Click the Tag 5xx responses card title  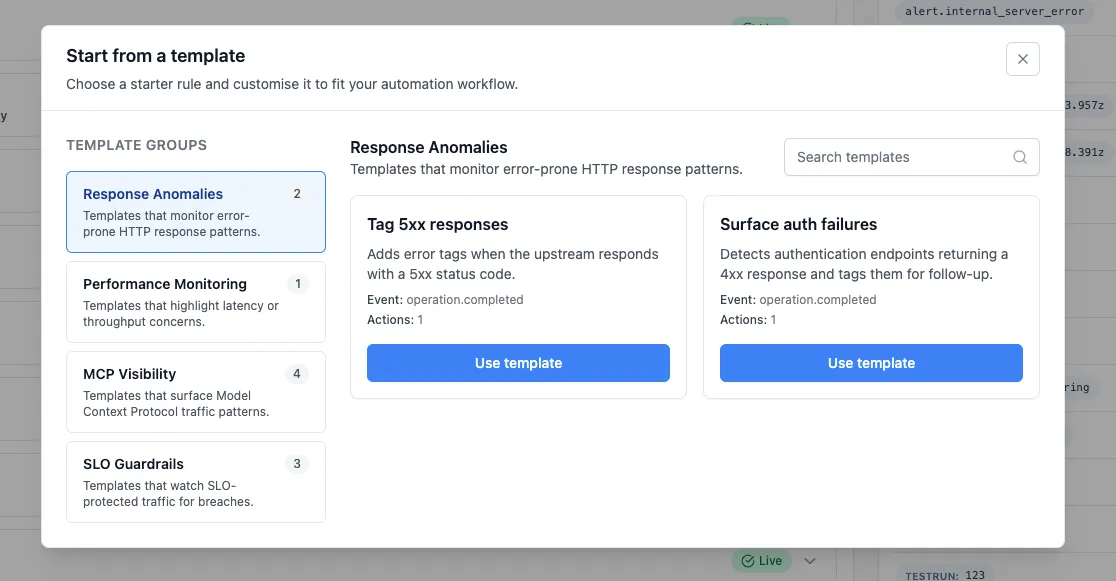point(438,224)
